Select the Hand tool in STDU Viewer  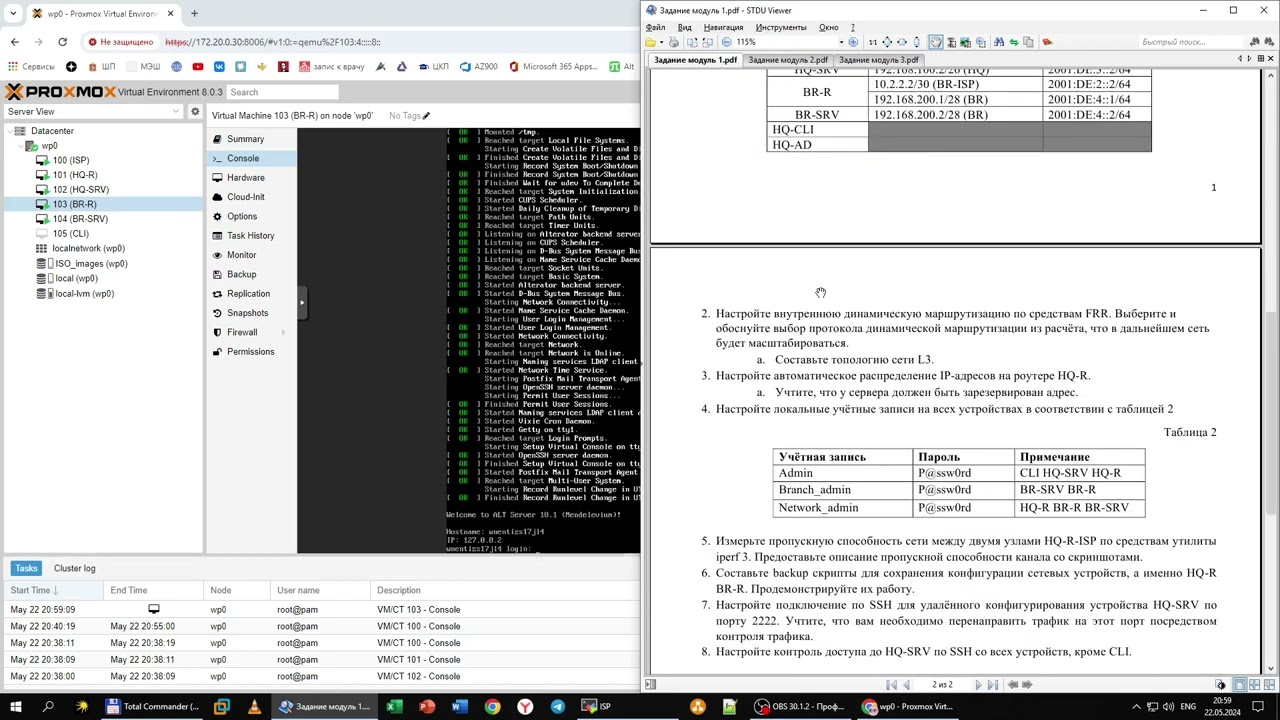(x=935, y=42)
